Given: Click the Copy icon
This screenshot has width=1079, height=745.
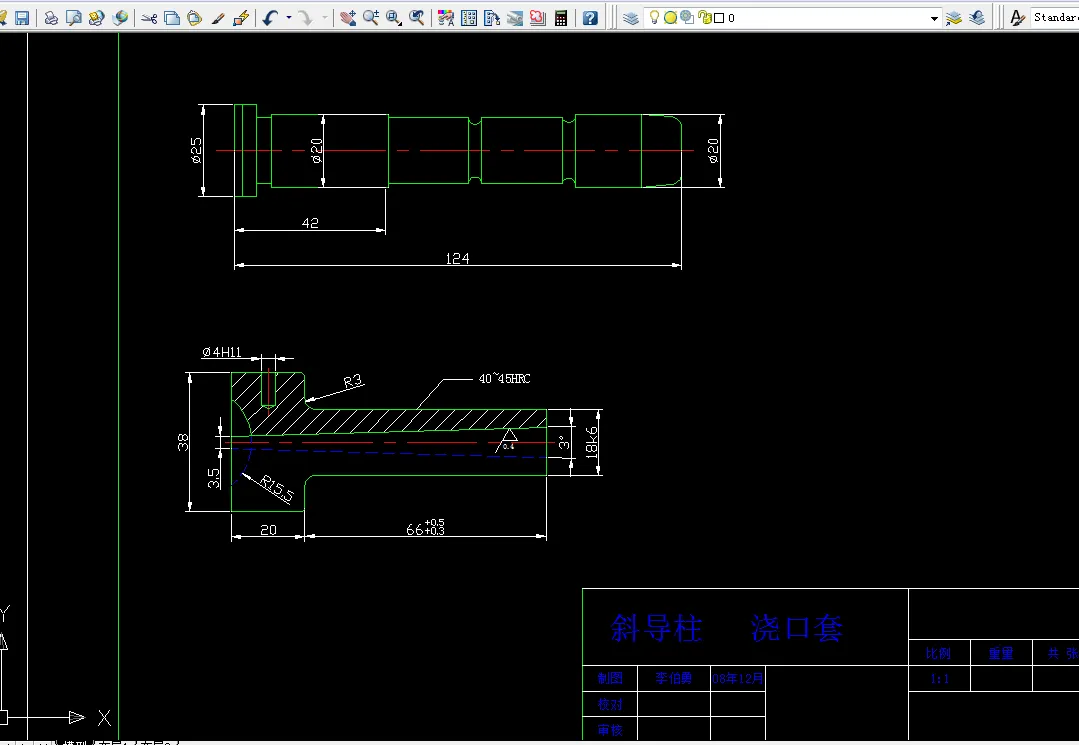Looking at the screenshot, I should [x=172, y=18].
